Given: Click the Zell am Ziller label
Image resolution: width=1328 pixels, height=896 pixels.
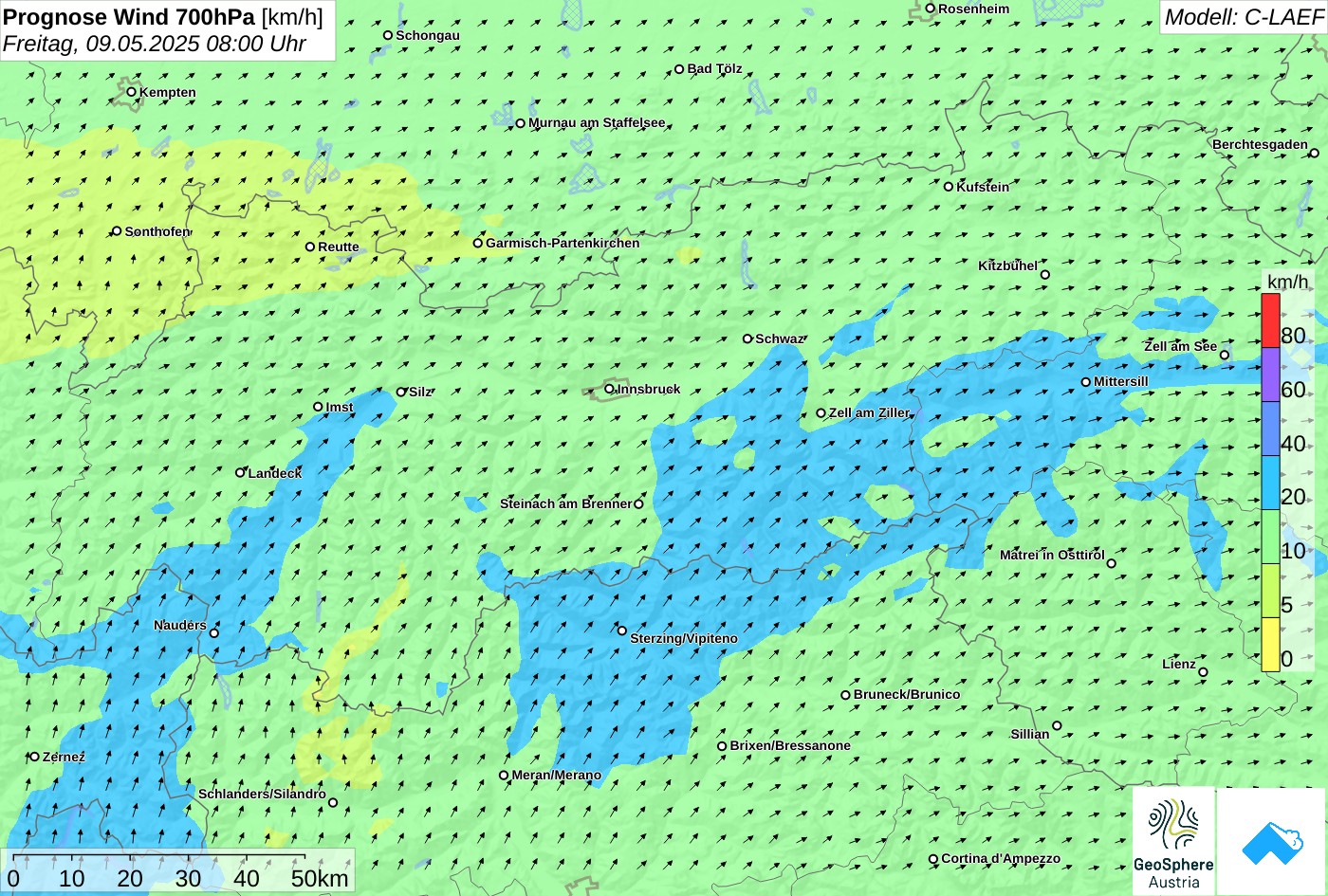Looking at the screenshot, I should click(869, 412).
